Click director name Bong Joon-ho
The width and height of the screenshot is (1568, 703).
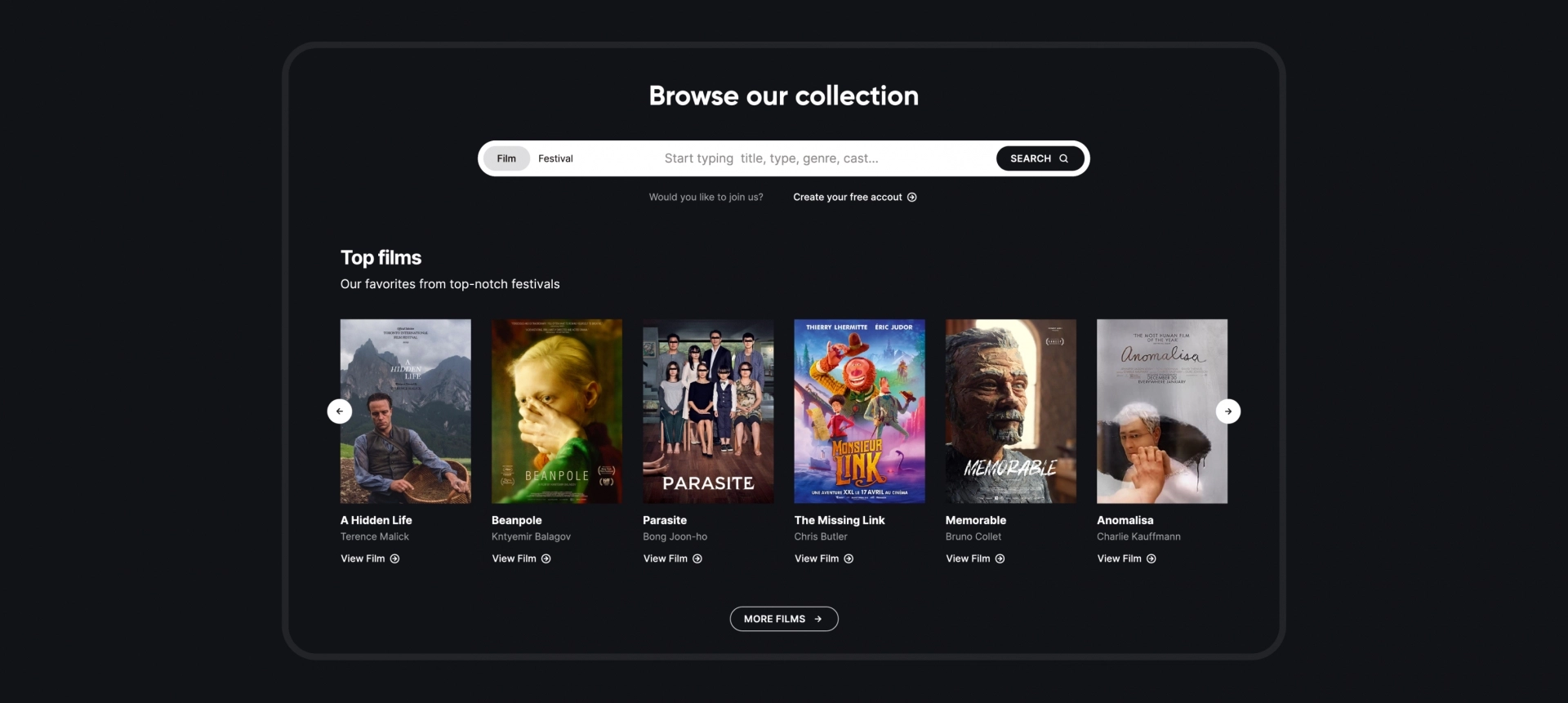click(675, 537)
